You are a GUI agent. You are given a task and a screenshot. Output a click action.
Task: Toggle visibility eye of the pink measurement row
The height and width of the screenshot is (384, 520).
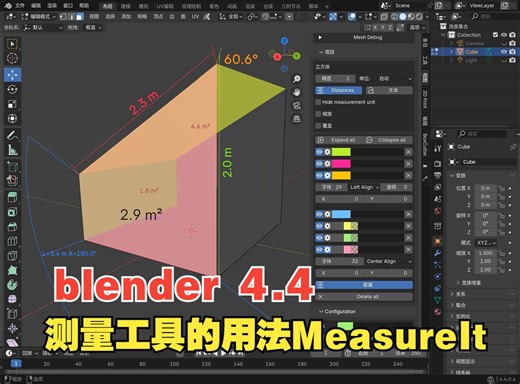[319, 164]
